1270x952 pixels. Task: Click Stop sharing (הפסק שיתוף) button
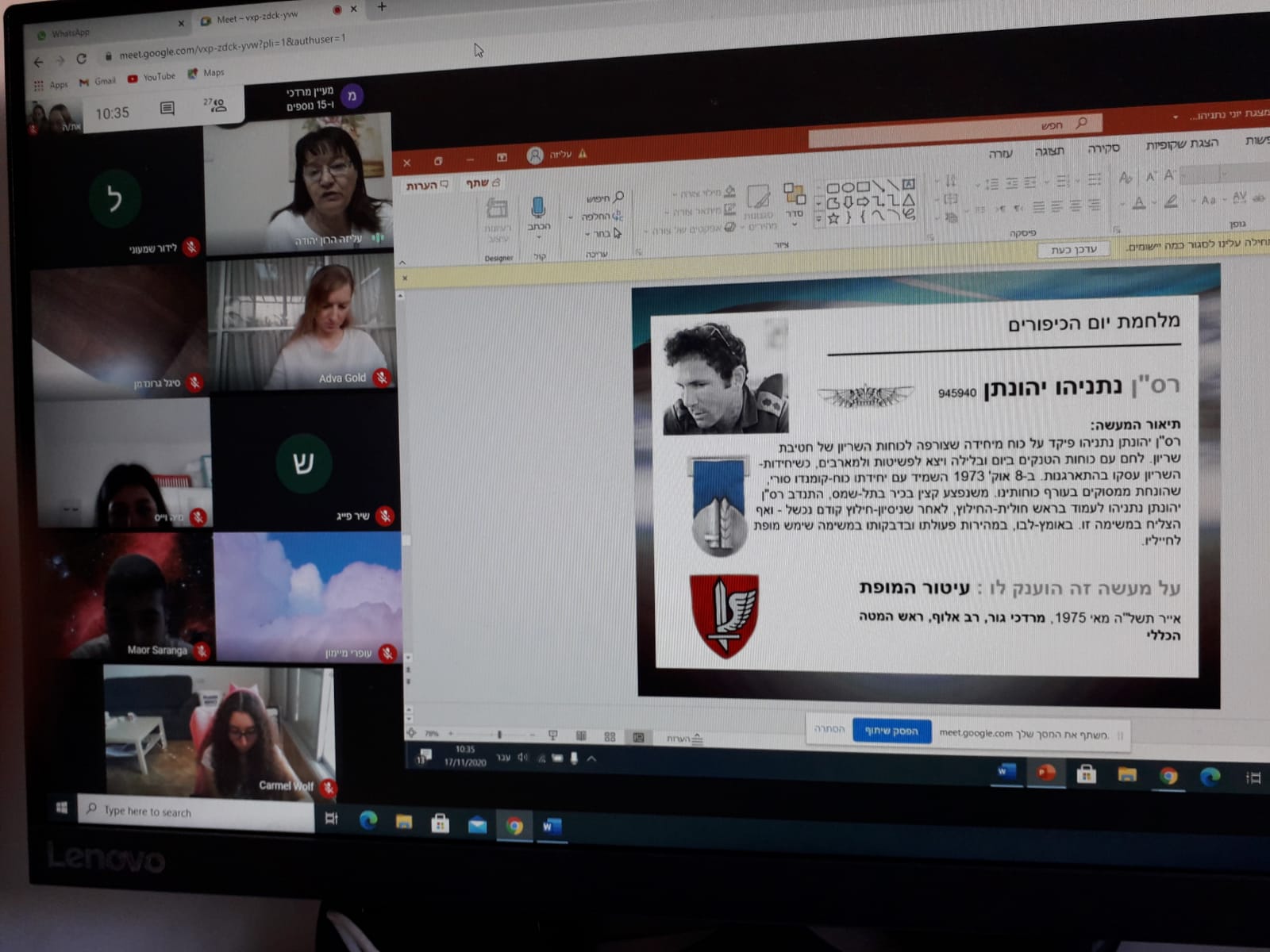click(891, 731)
